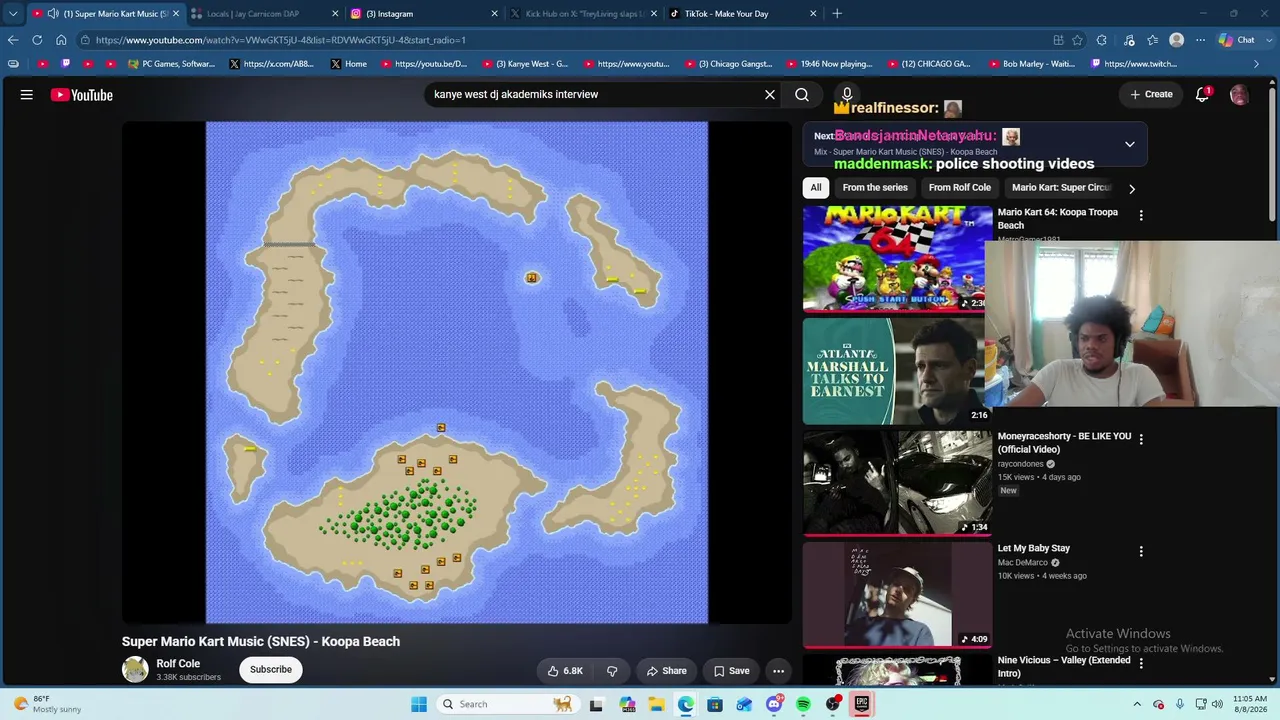This screenshot has width=1280, height=720.
Task: Open the 'Bob Marley - Waiti...' bookmark
Action: pos(1032,64)
